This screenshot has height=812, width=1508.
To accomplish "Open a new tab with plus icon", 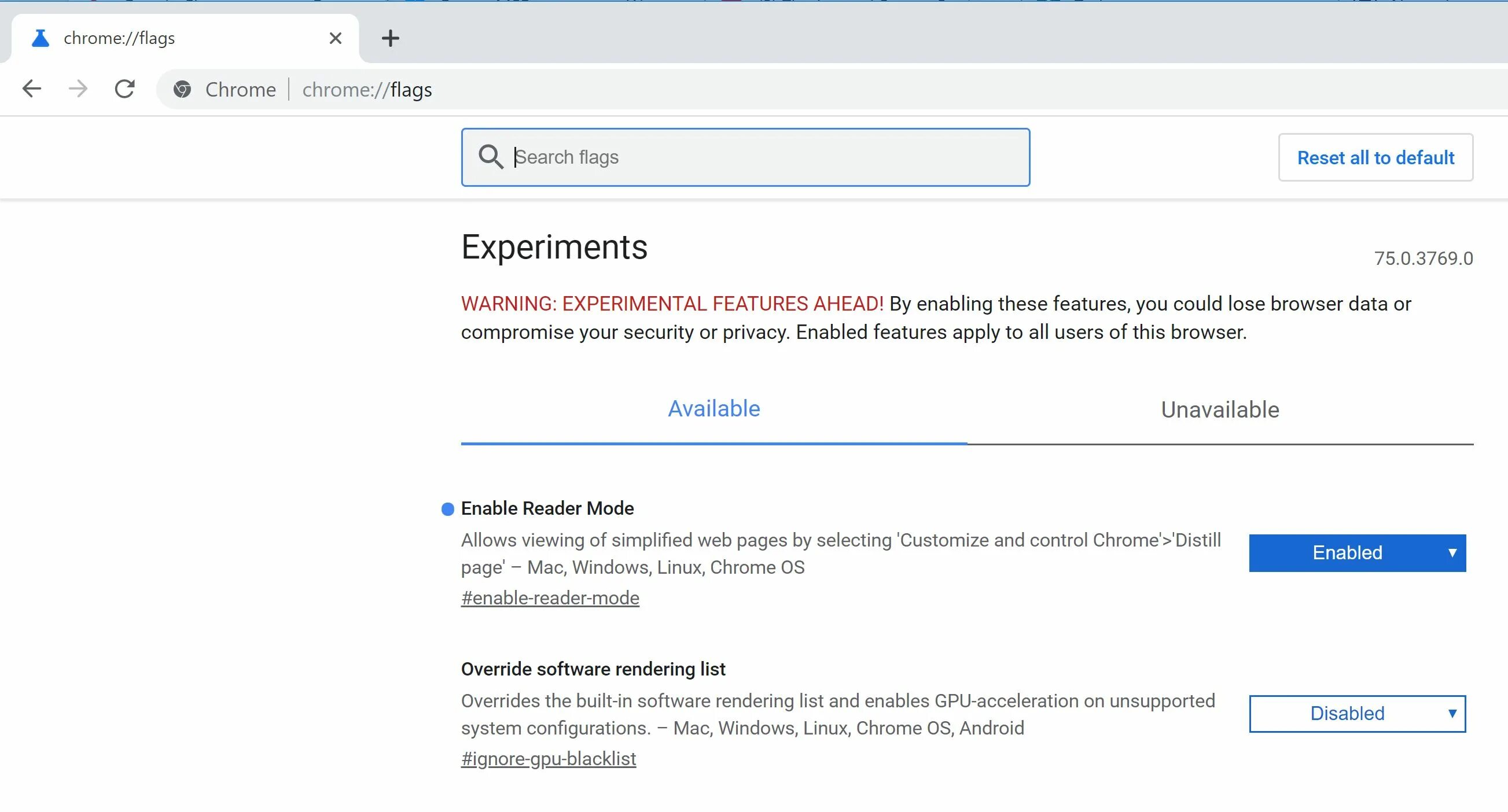I will (390, 39).
